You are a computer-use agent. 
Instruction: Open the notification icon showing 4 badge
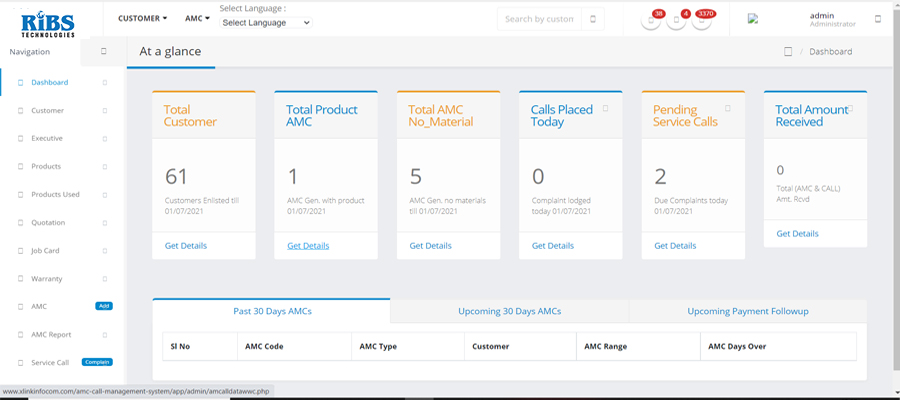coord(677,20)
